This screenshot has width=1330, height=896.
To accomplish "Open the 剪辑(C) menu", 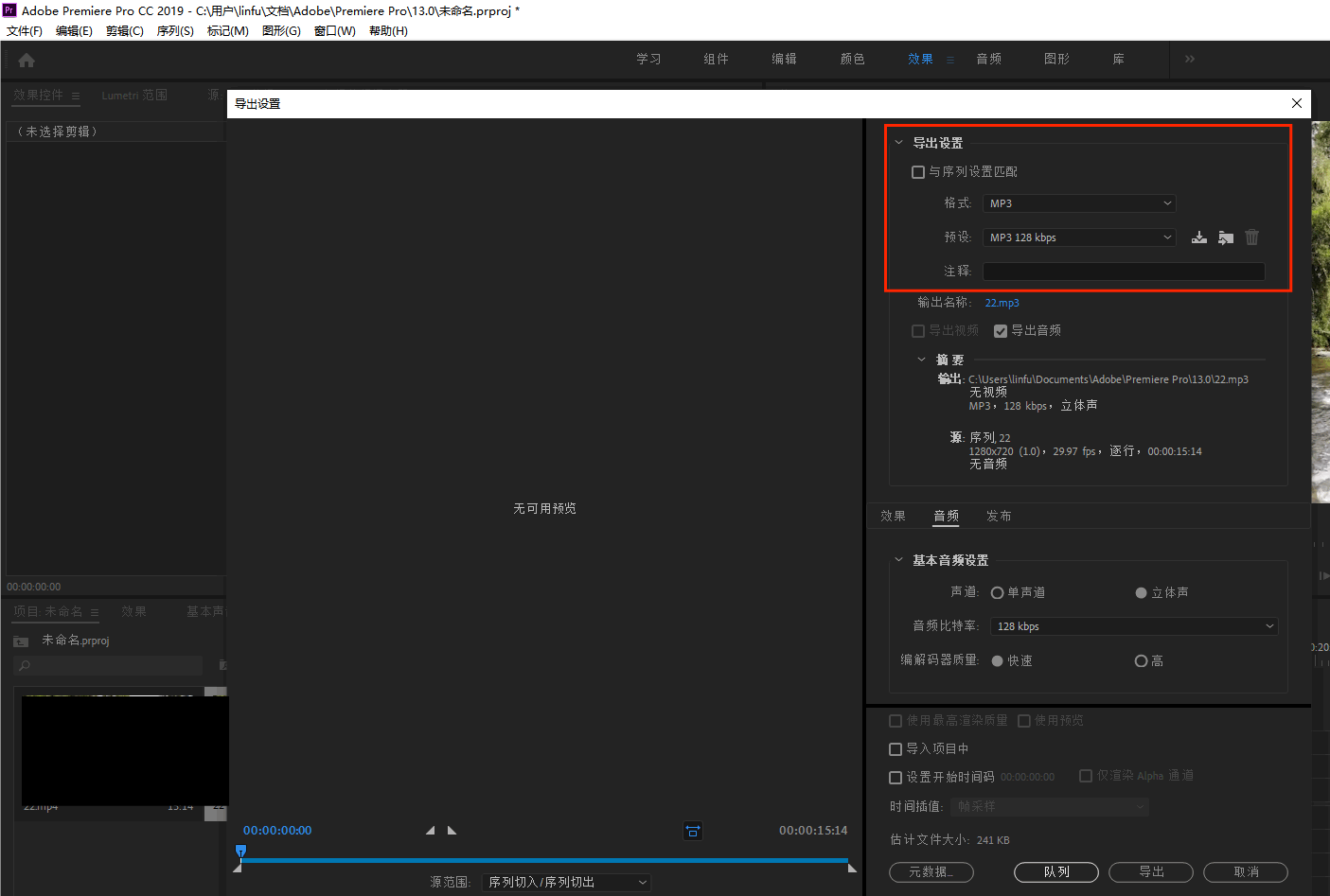I will 125,31.
